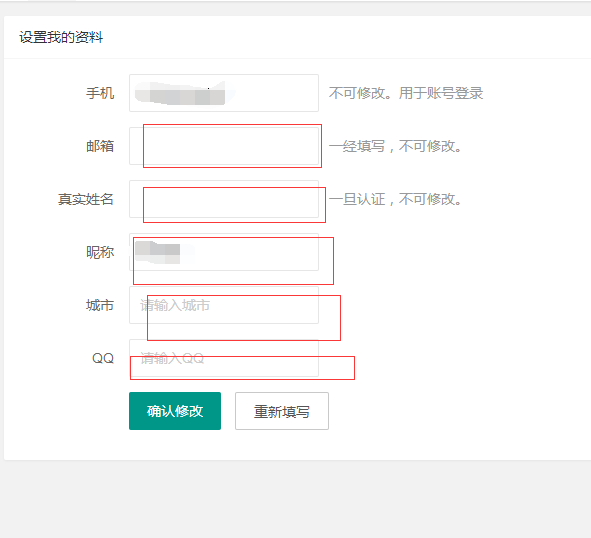
Task: Click the 重新填写 reset button
Action: 282,411
